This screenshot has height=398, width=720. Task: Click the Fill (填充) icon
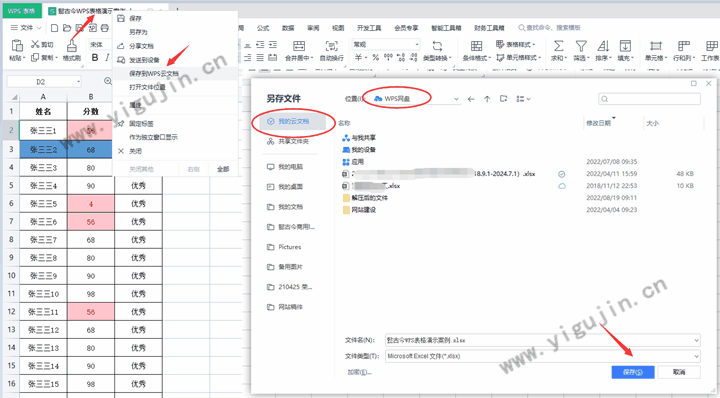pyautogui.click(x=625, y=45)
